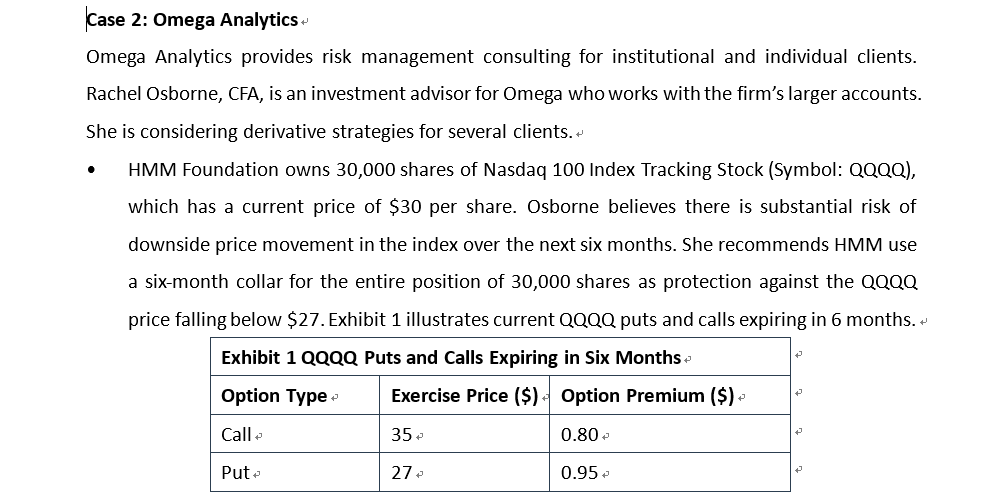Click "$27" in the sentence before Exhibit 1
The width and height of the screenshot is (1007, 502).
(x=304, y=320)
